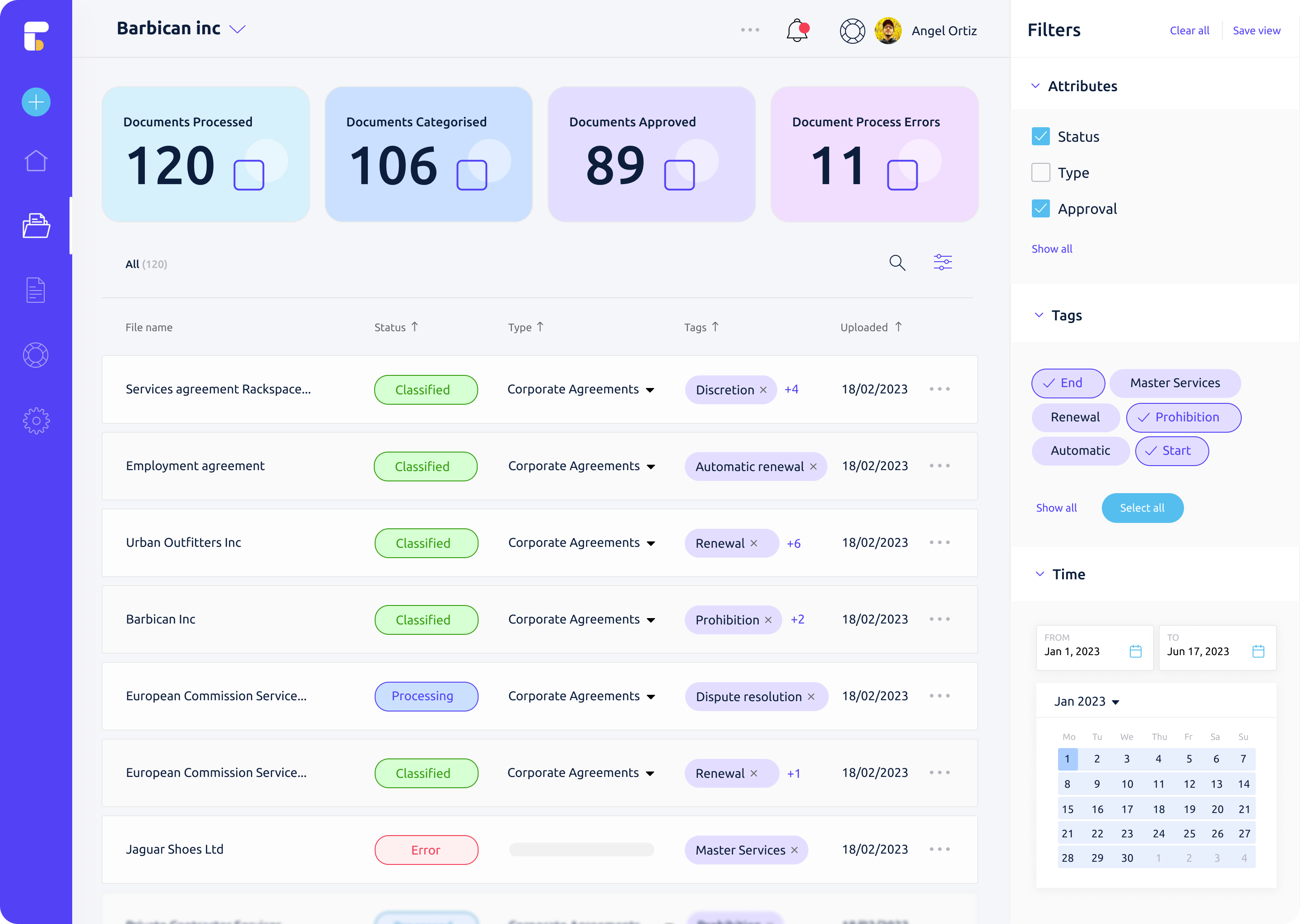Click the Clear all filters link
The width and height of the screenshot is (1300, 924).
pos(1189,31)
